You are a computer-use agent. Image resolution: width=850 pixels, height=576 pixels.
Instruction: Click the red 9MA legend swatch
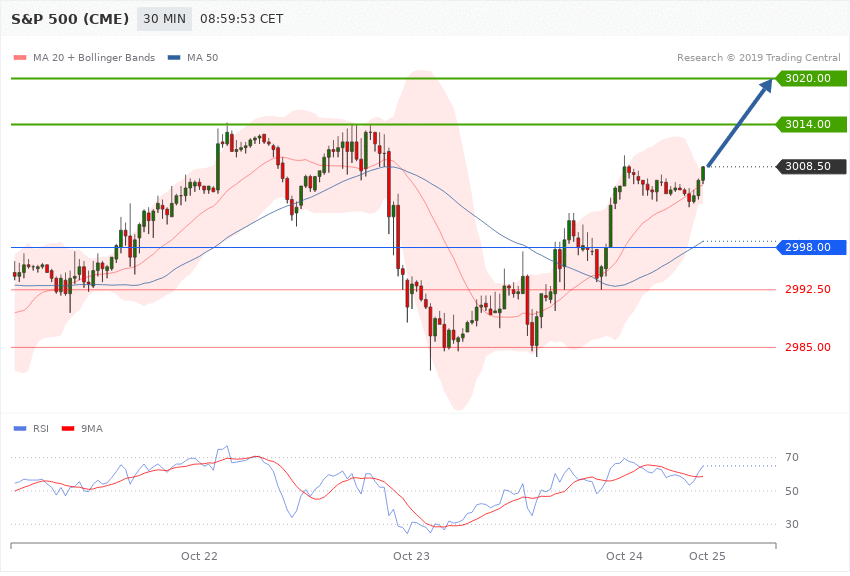click(x=68, y=429)
